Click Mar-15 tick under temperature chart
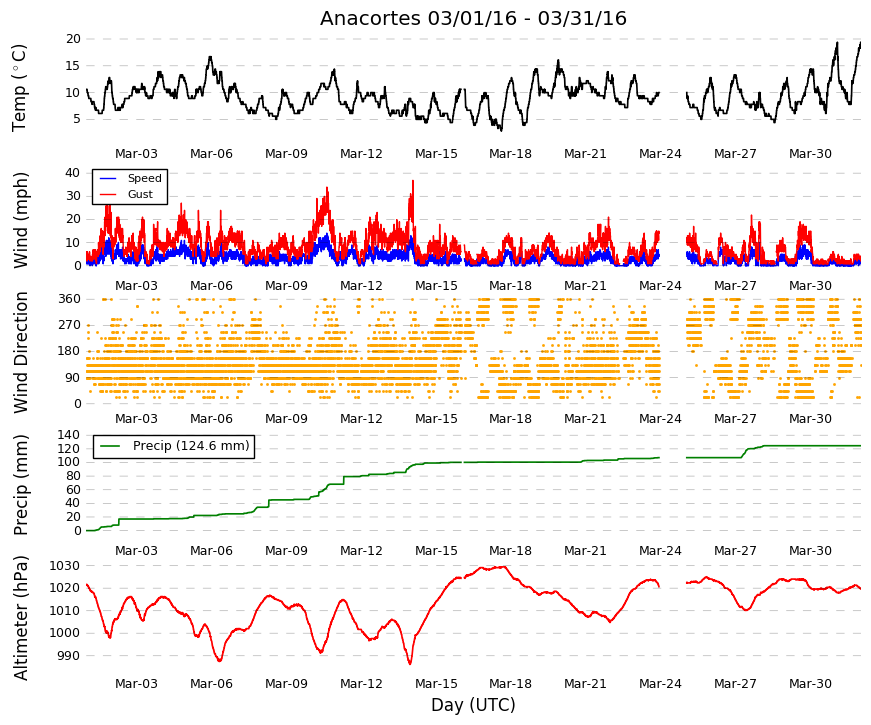The image size is (871, 725). point(436,154)
